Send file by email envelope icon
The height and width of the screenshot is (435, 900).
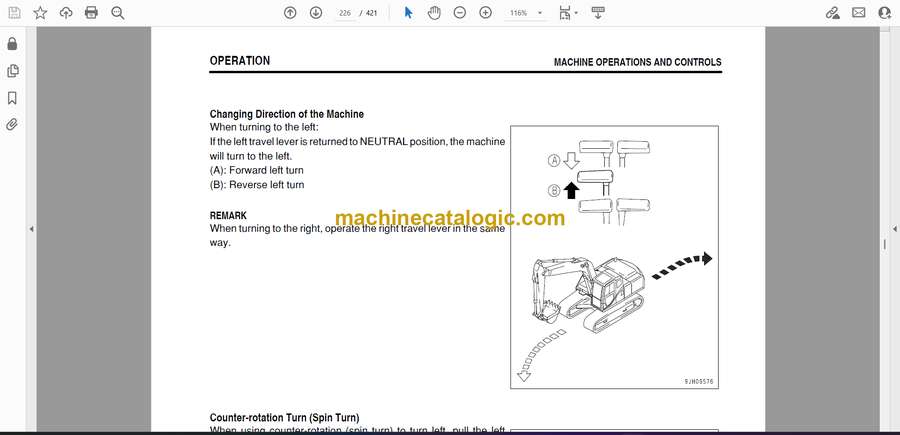[x=859, y=13]
